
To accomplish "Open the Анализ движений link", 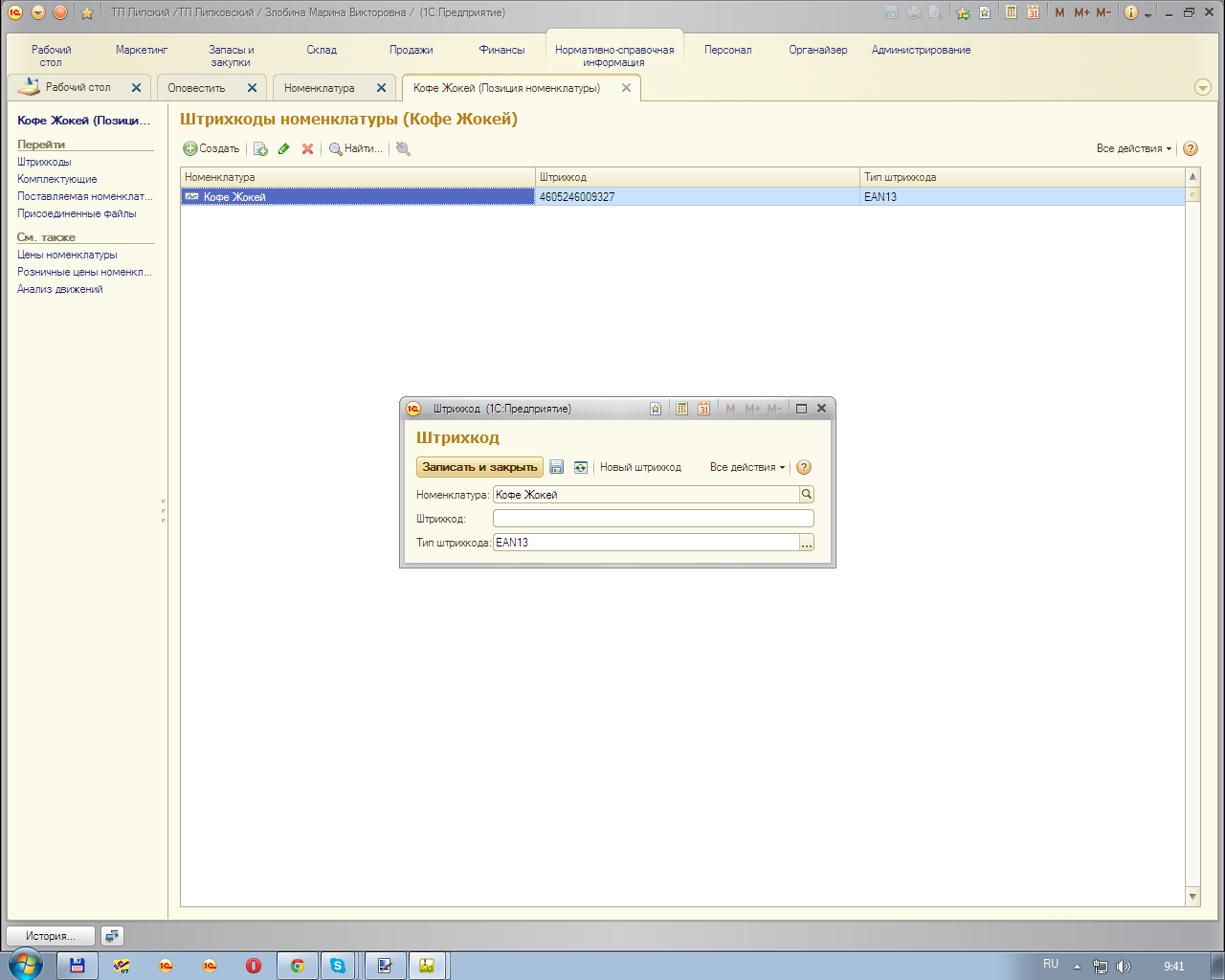I will point(59,289).
